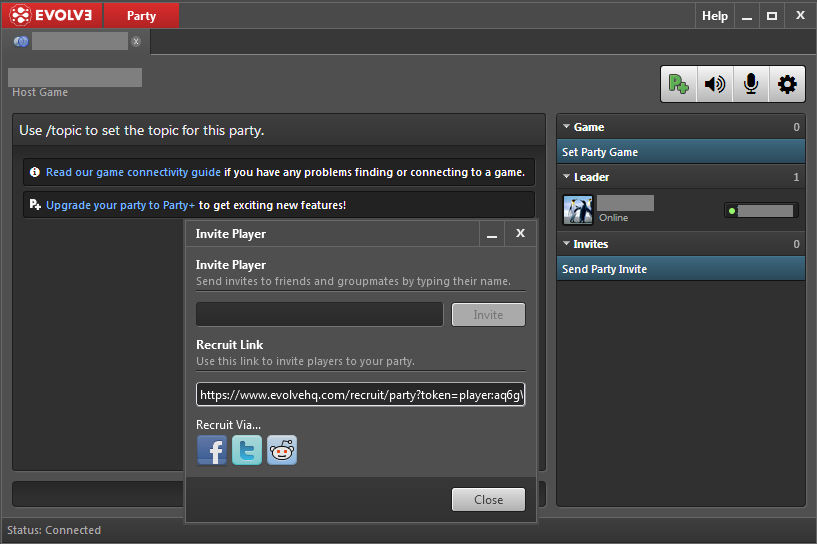Select the recruit link URL field
The image size is (817, 544).
pos(361,394)
